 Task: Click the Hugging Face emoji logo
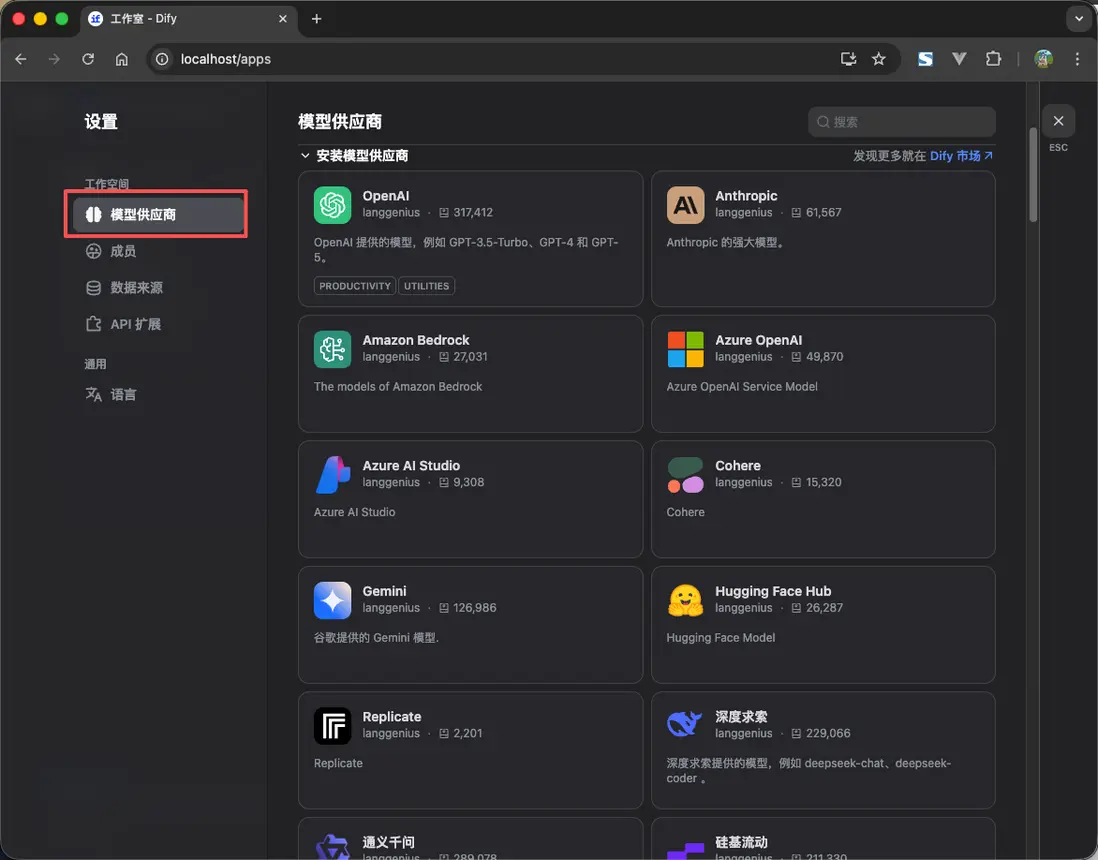[686, 600]
